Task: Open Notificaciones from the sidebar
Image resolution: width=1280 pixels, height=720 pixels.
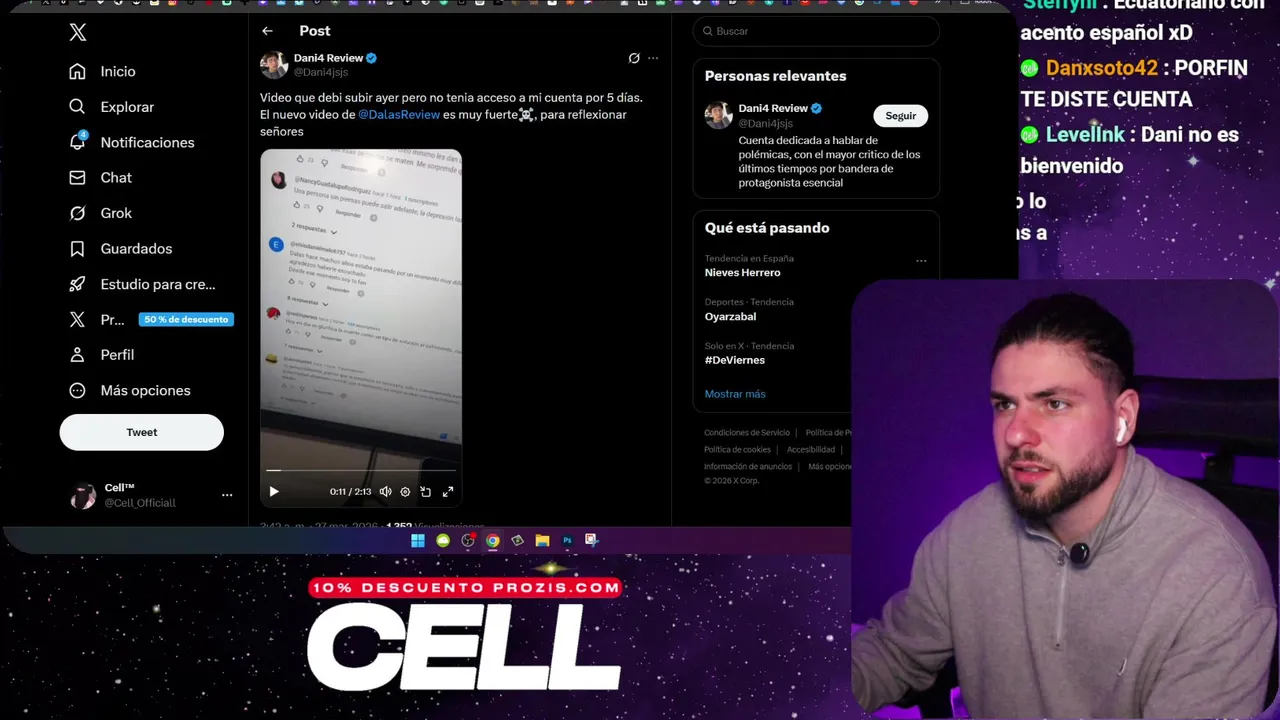Action: (131, 142)
